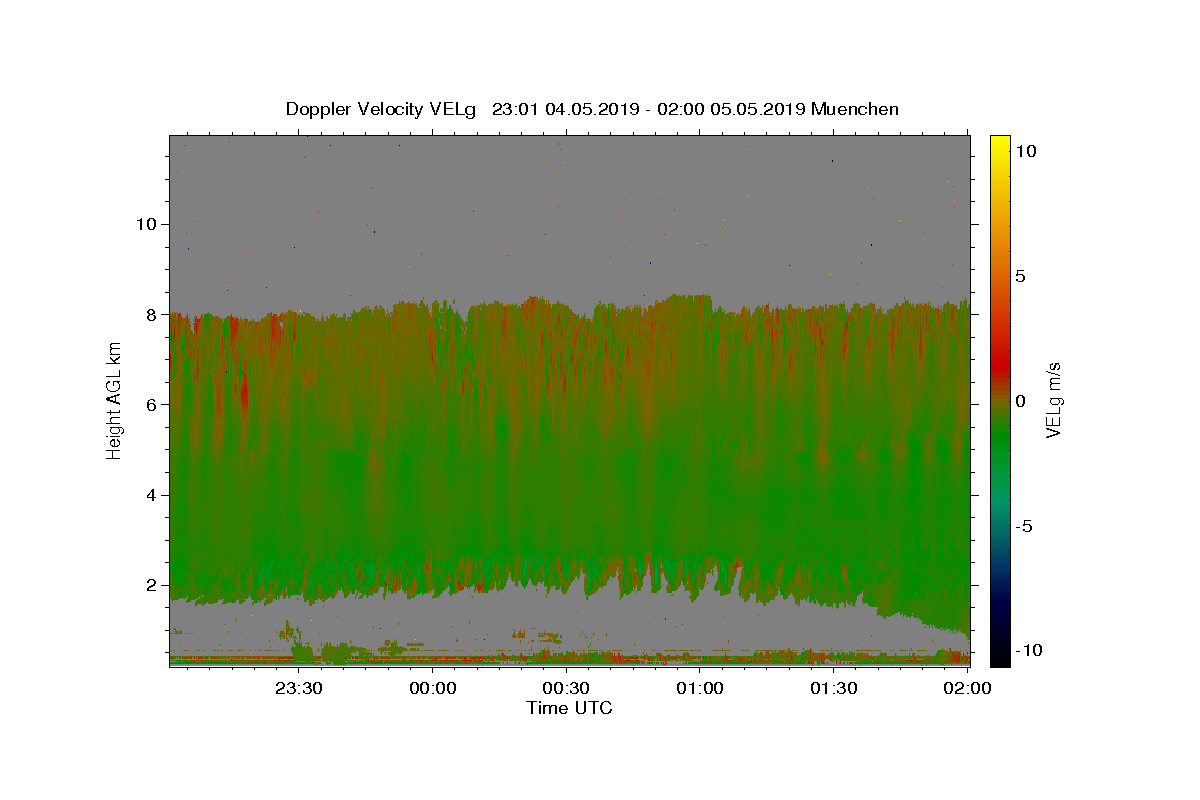Click the '02:00' time tick label
Screen dimensions: 1200x800
[968, 688]
